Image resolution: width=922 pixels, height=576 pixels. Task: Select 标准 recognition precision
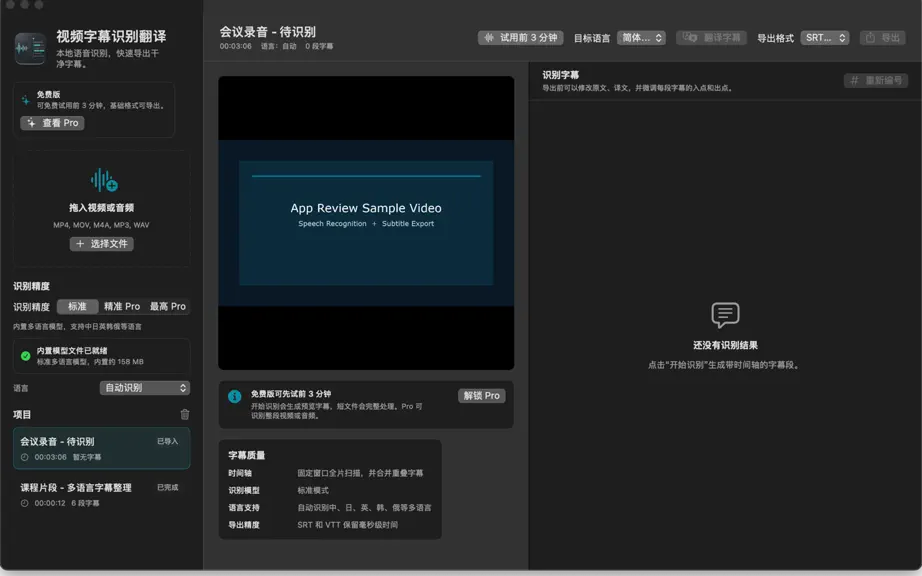(77, 306)
